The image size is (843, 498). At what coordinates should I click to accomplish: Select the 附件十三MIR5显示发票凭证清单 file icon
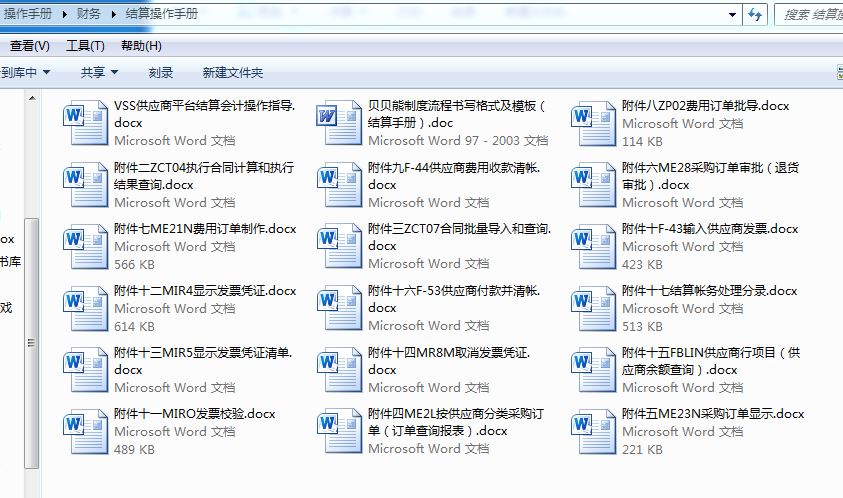(85, 370)
